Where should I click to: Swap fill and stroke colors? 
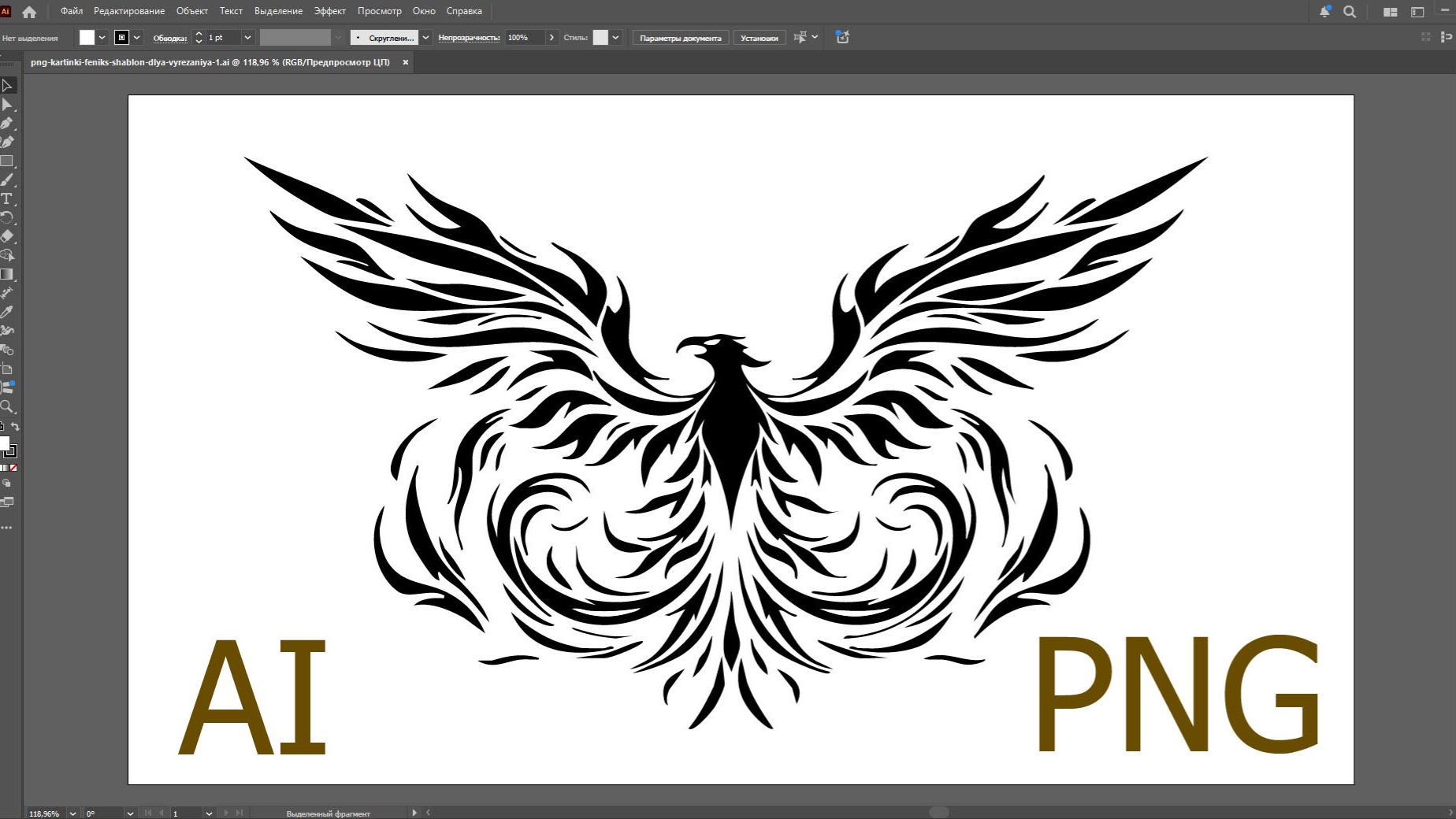(15, 427)
